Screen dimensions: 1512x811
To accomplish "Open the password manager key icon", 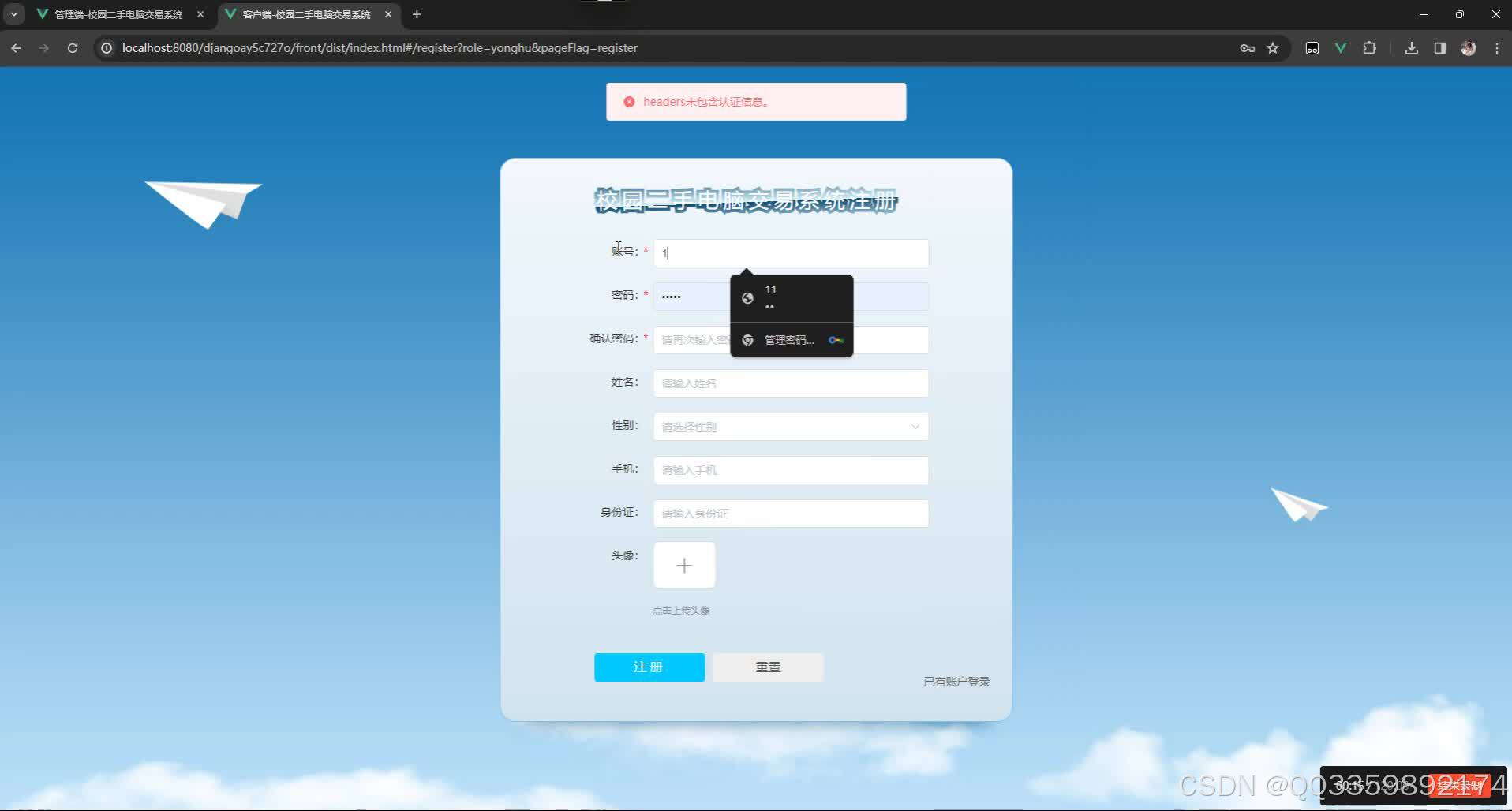I will click(1247, 48).
